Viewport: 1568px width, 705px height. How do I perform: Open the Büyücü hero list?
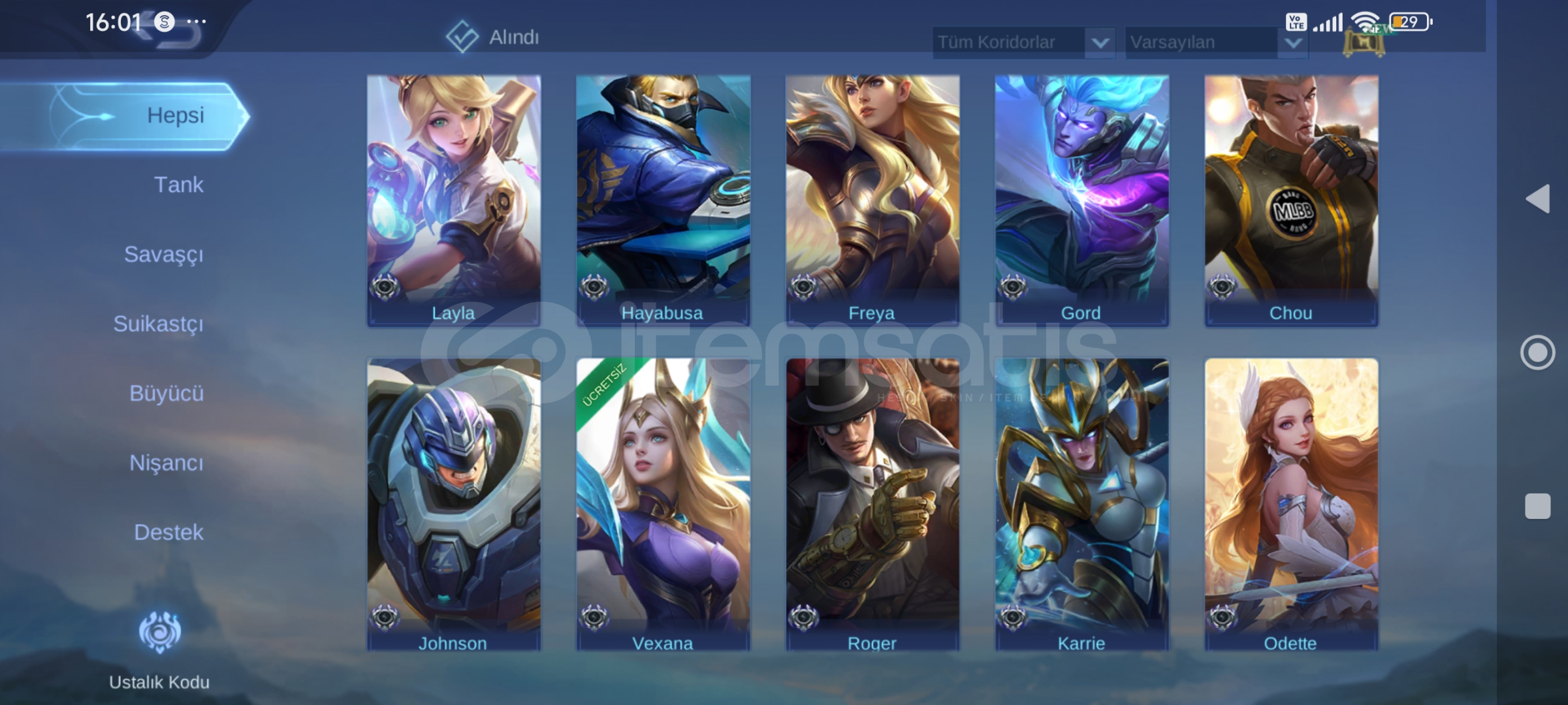pyautogui.click(x=167, y=394)
